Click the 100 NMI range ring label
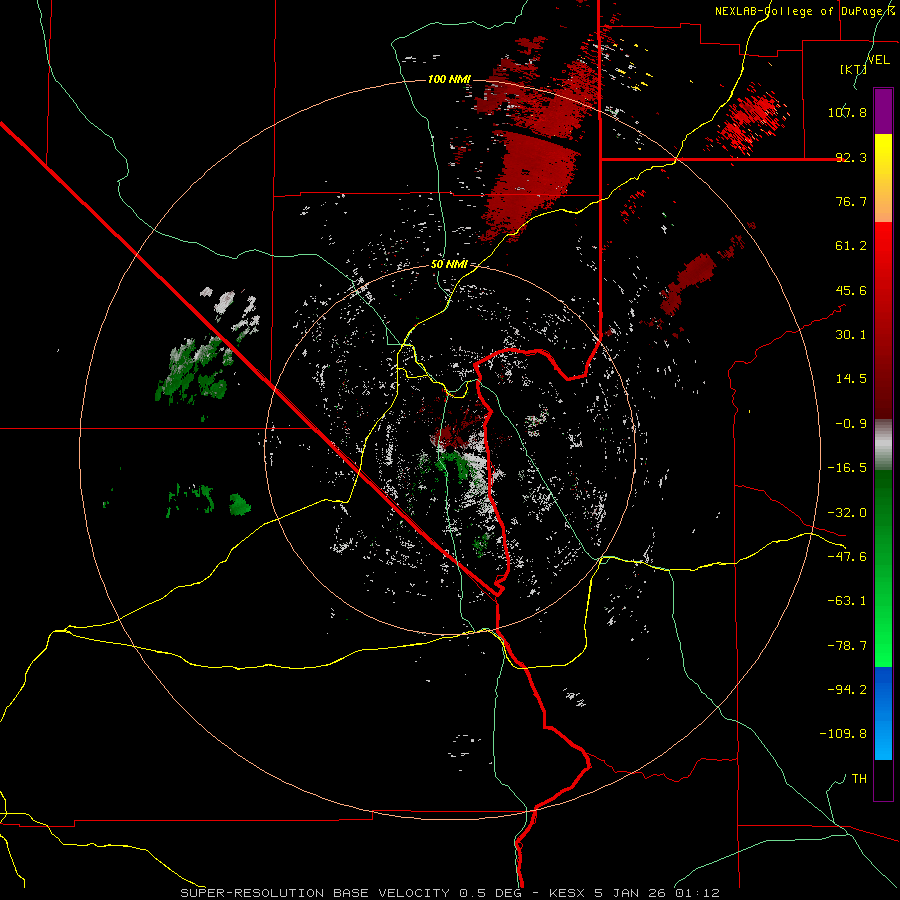This screenshot has height=900, width=900. pyautogui.click(x=449, y=79)
